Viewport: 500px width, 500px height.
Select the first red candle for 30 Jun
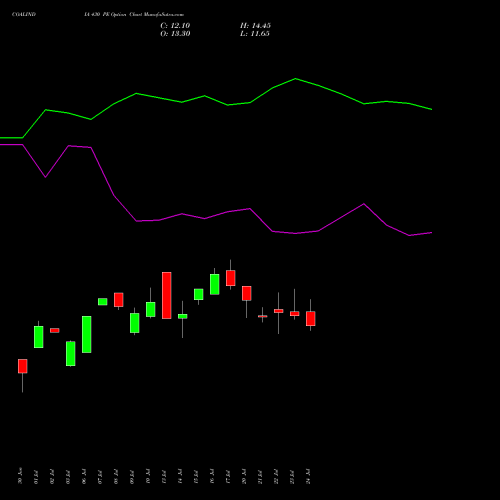tap(23, 366)
